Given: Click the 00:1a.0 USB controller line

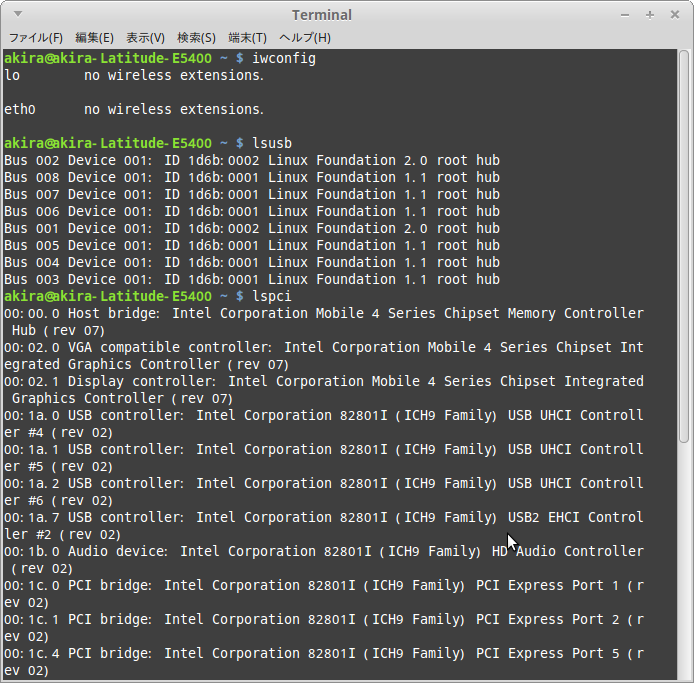Looking at the screenshot, I should (324, 416).
